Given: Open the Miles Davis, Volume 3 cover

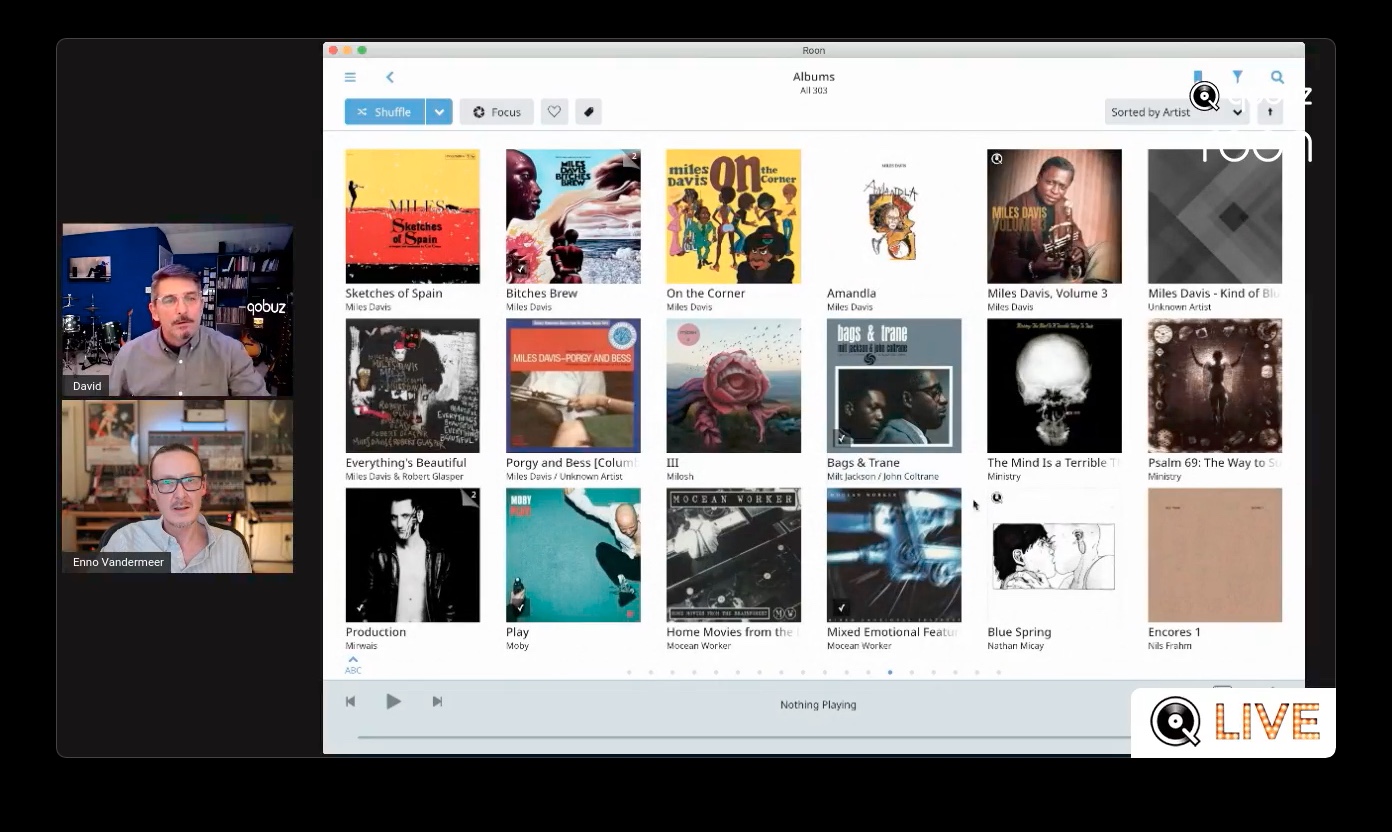Looking at the screenshot, I should point(1054,216).
